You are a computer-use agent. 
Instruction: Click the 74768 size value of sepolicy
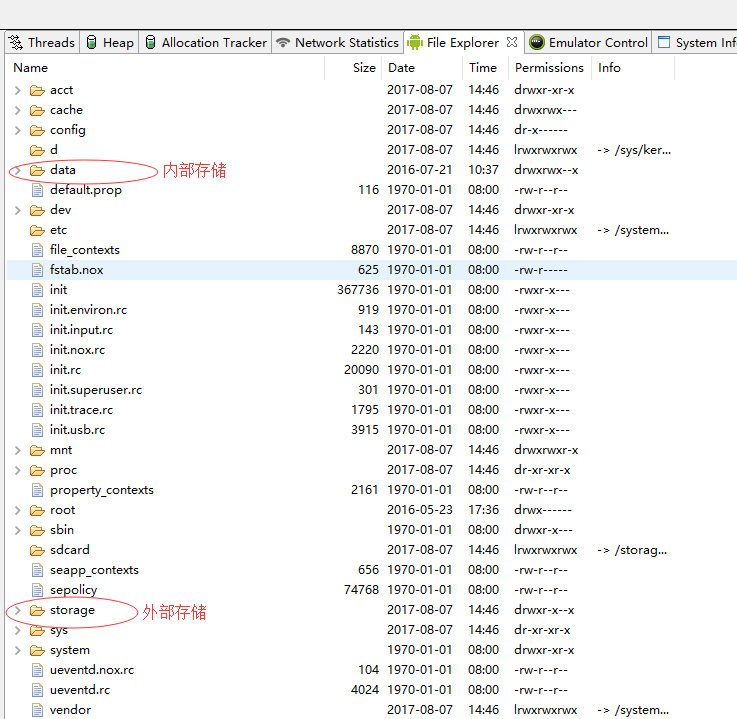(361, 590)
